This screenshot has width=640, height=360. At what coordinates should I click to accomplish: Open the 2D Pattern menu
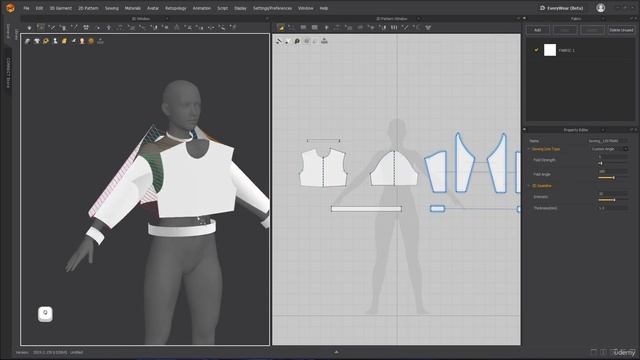[88, 8]
